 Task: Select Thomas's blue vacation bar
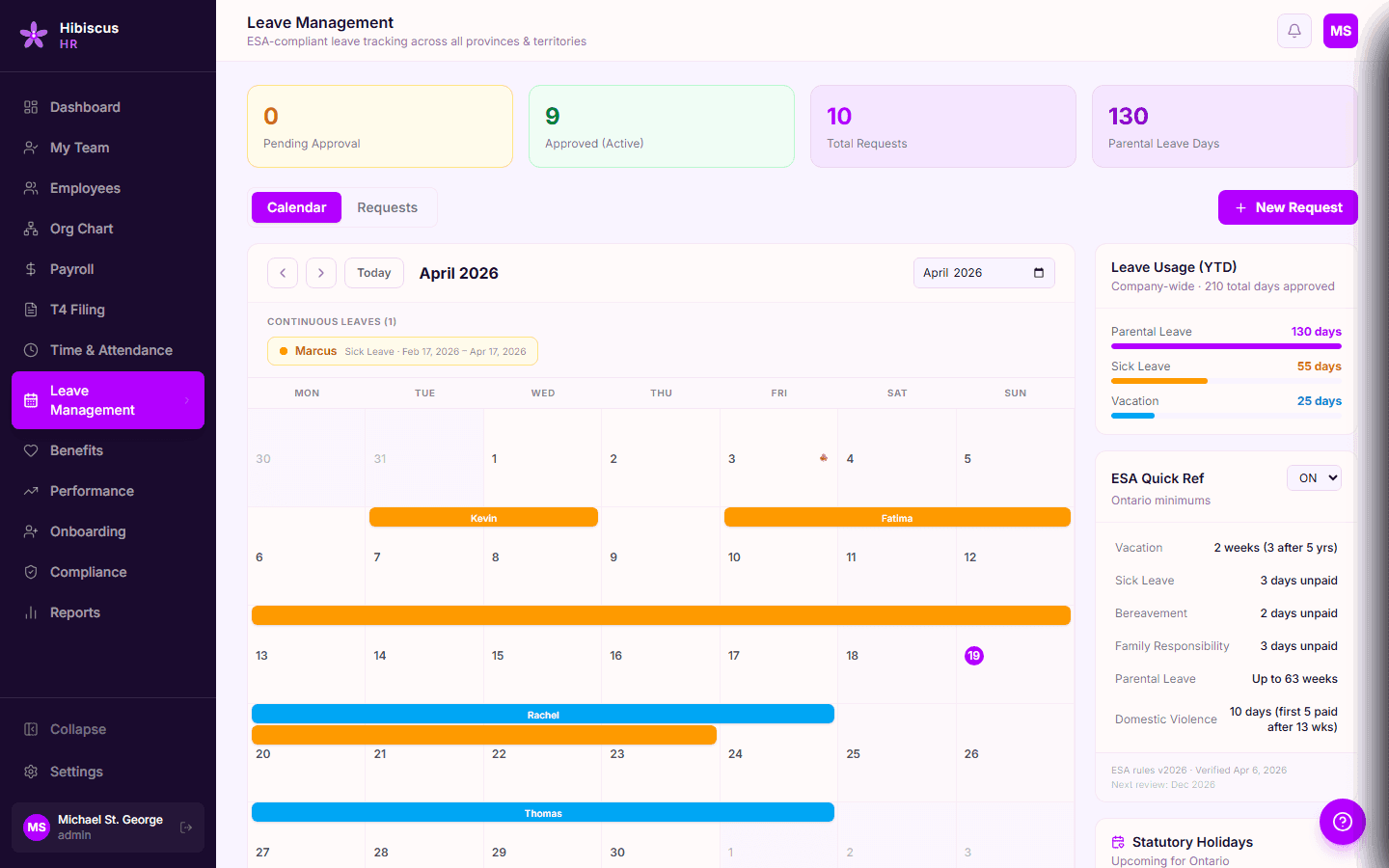pos(543,813)
